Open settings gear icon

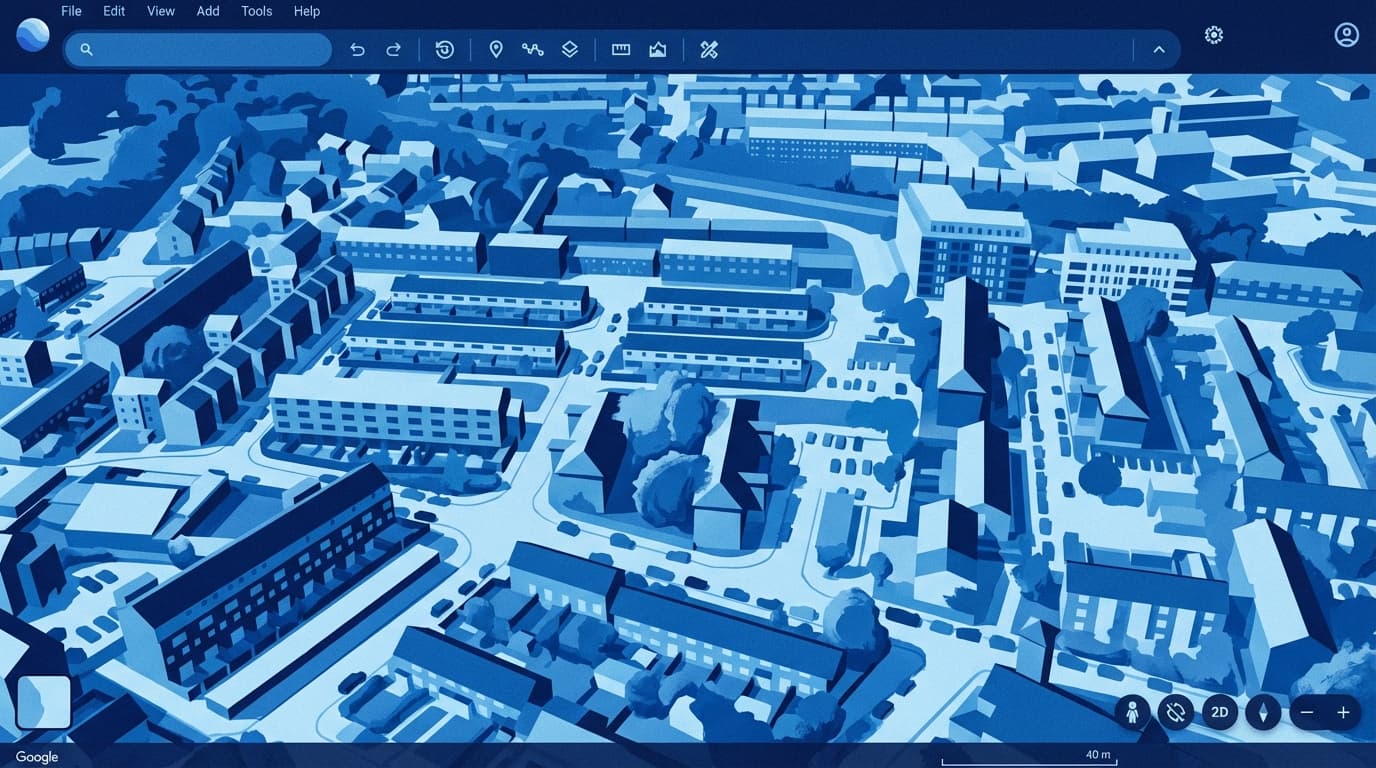[x=1214, y=35]
